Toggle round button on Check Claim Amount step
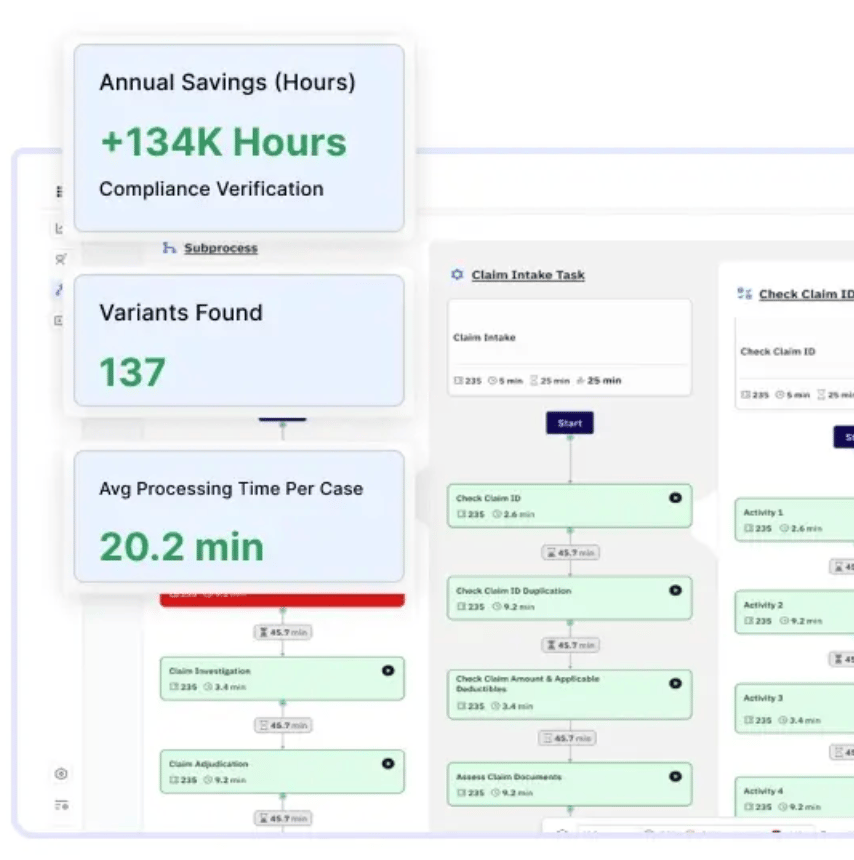This screenshot has height=860, width=854. click(675, 683)
